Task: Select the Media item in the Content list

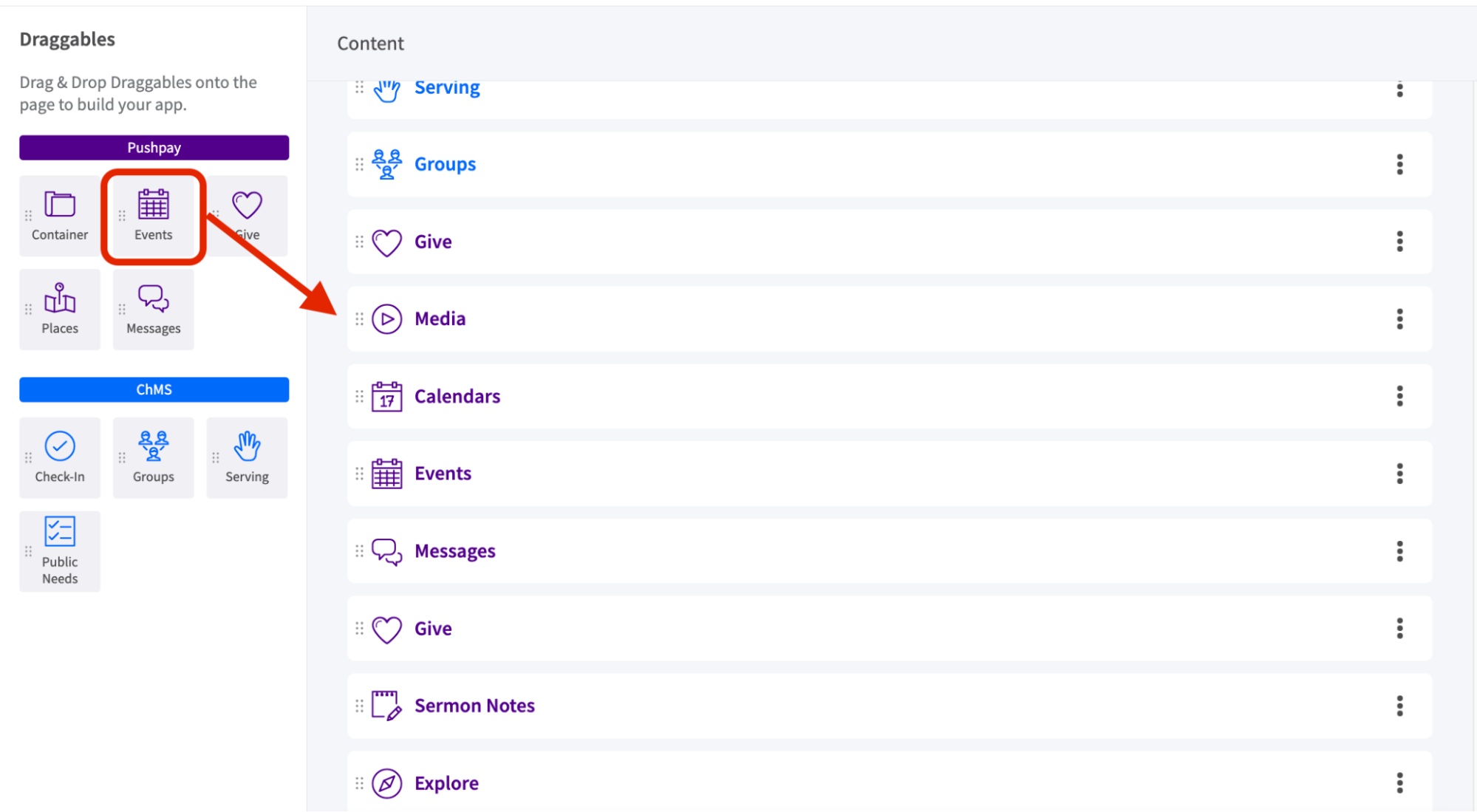Action: point(440,318)
